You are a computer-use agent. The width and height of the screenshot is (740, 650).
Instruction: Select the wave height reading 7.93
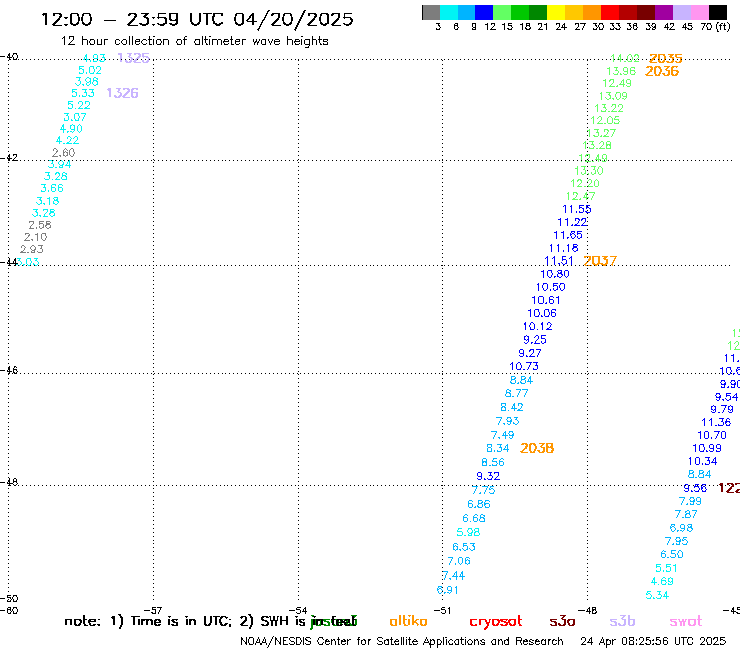507,422
